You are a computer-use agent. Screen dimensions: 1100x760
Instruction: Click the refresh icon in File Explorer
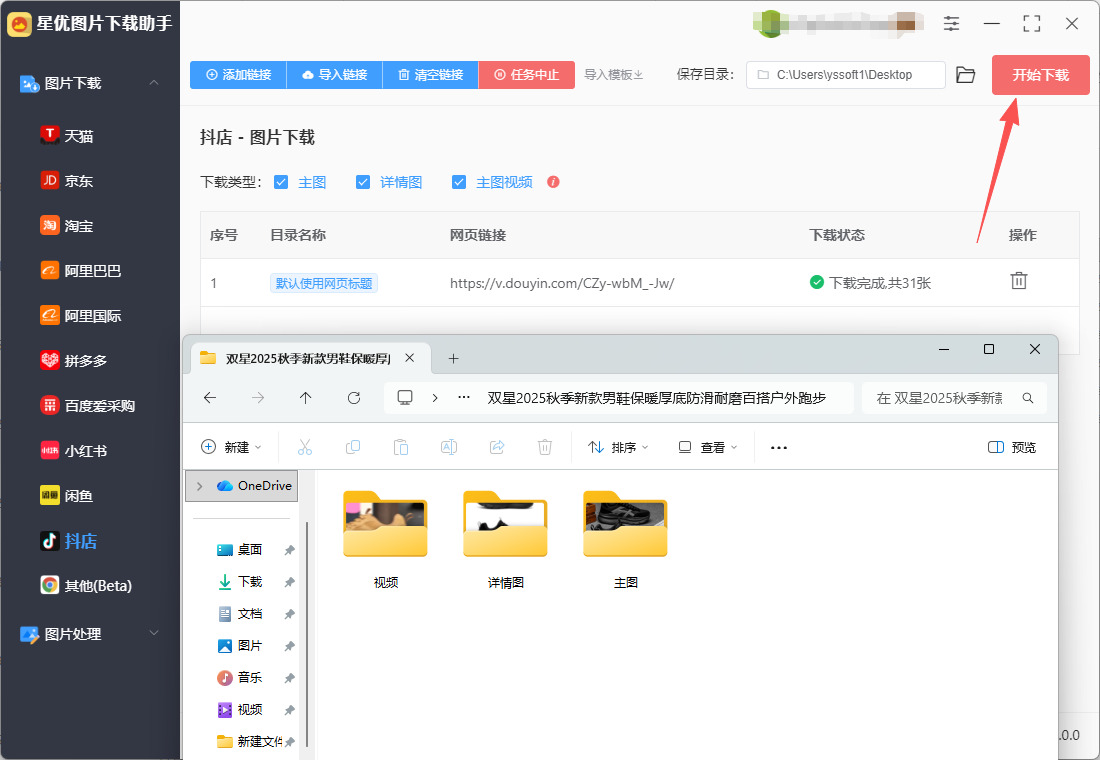pos(353,398)
